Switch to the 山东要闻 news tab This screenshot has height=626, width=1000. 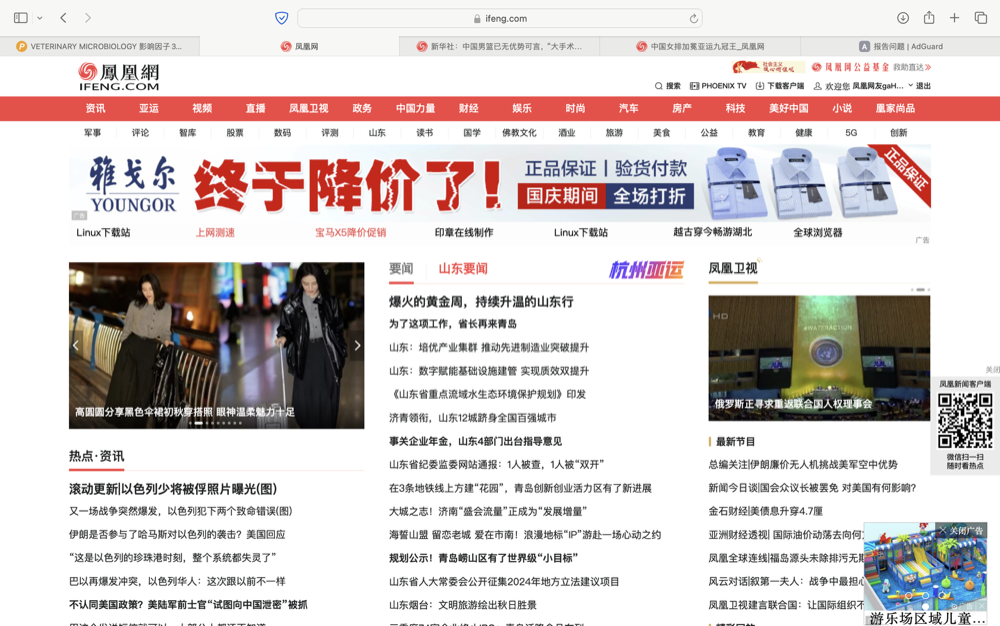(462, 268)
